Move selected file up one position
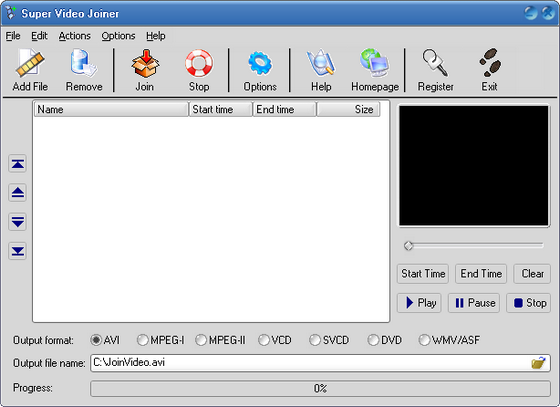The image size is (560, 407). (18, 193)
